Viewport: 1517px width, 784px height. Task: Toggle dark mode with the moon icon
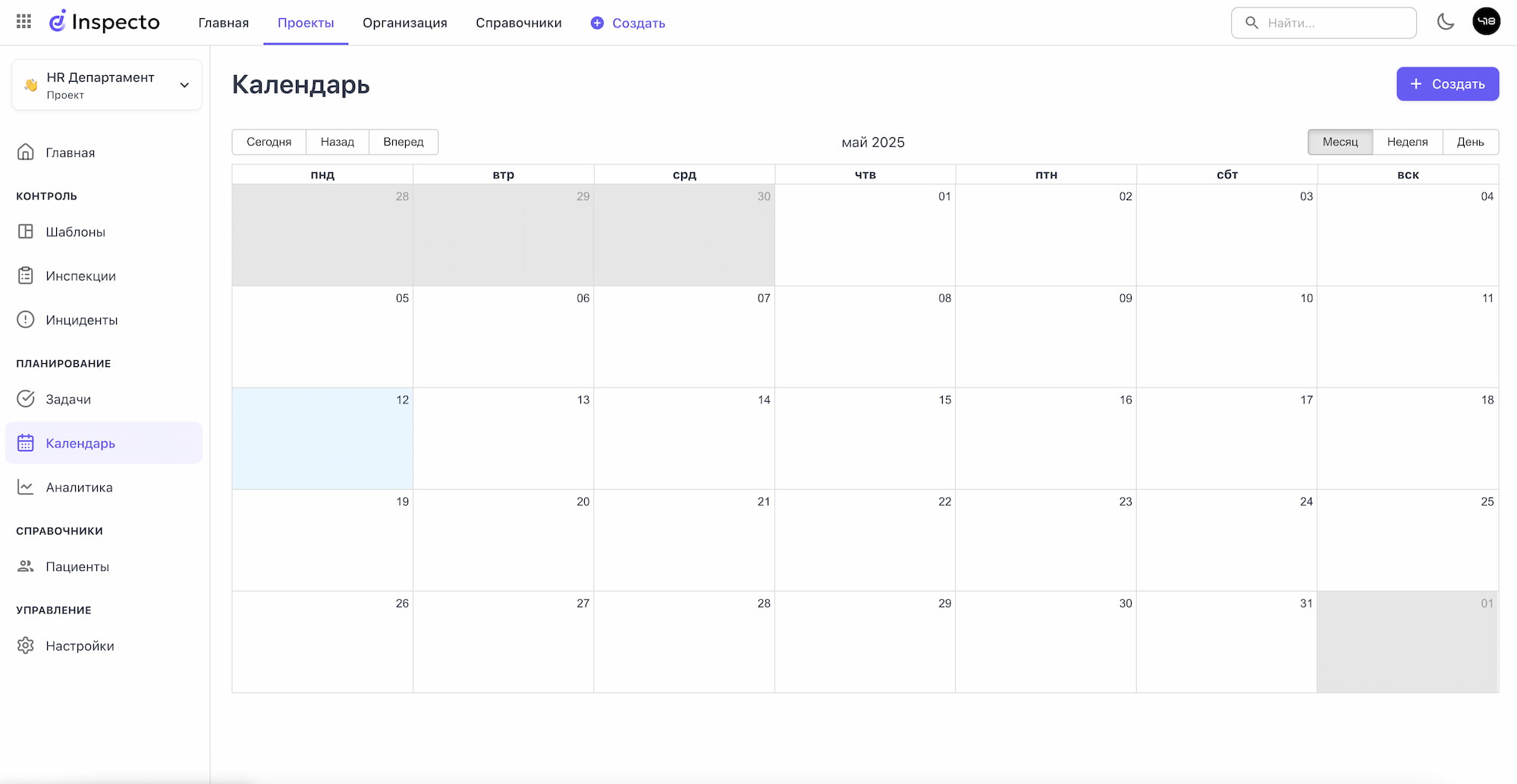pyautogui.click(x=1445, y=22)
